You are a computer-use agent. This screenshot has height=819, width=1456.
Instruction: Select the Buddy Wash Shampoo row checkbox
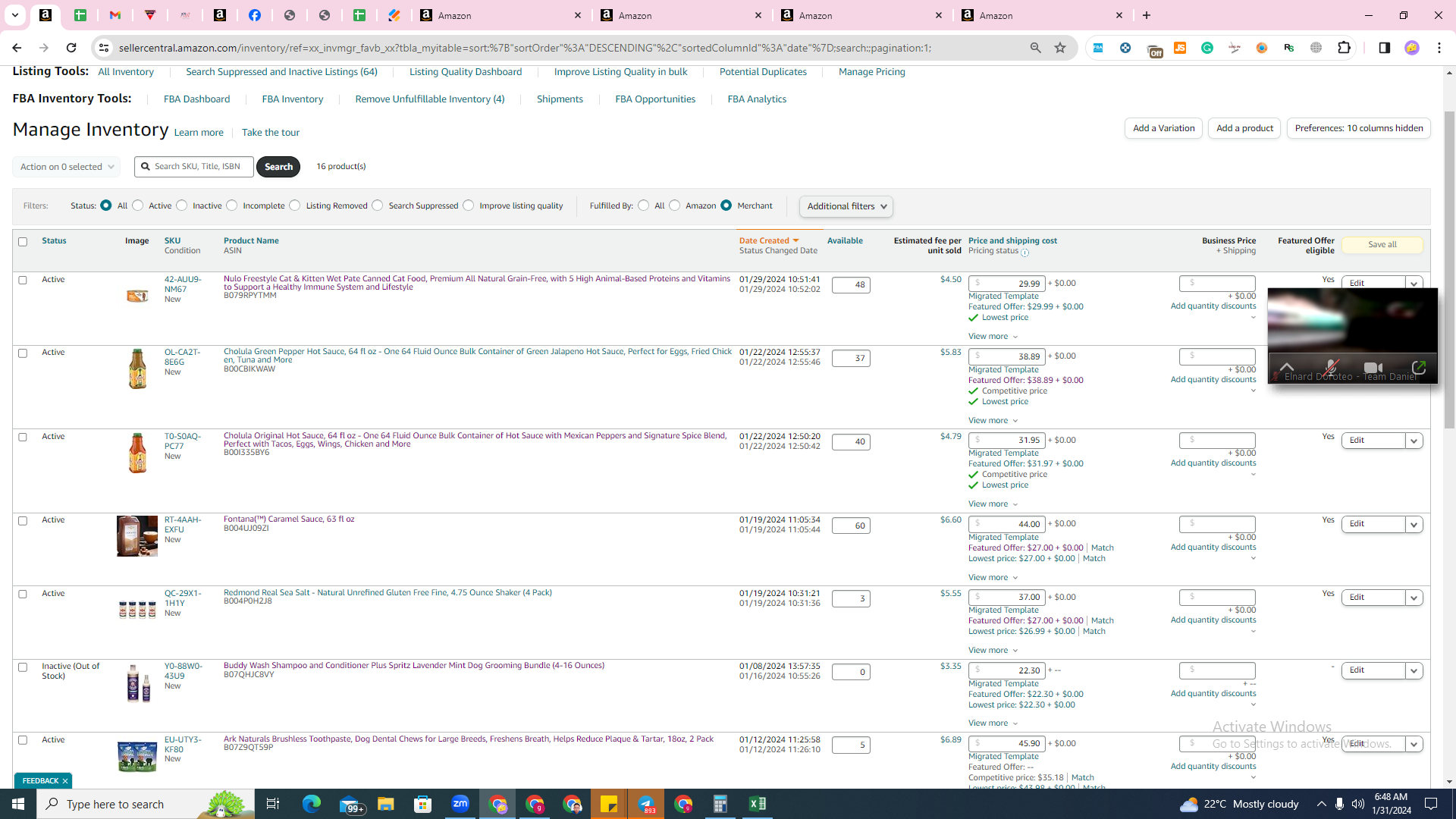[23, 667]
